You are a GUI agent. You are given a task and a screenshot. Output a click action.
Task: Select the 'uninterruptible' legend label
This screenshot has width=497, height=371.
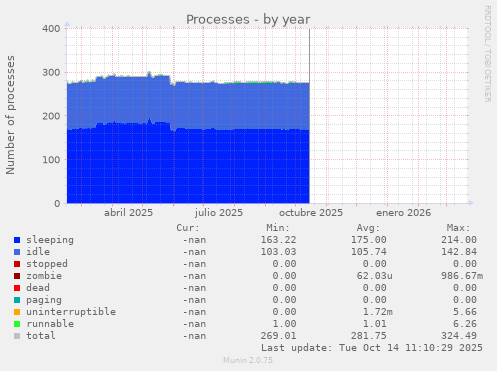71,312
